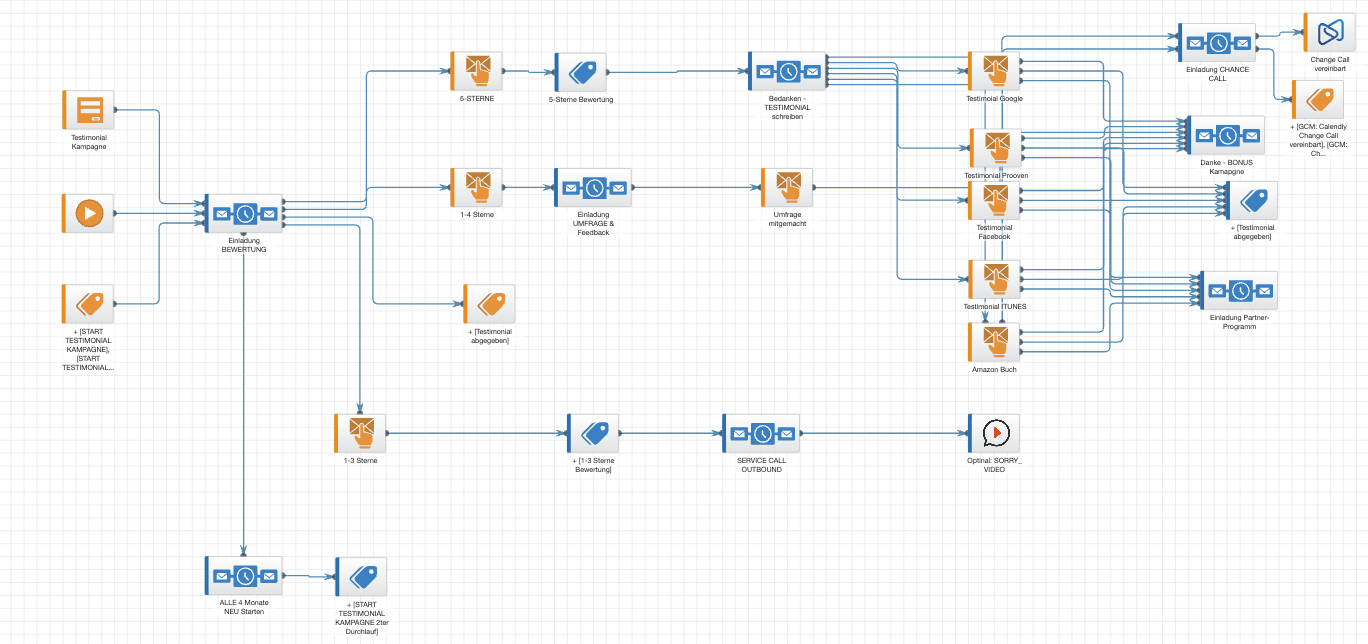Select the Umfrage mitgemacht goal node
Image resolution: width=1368 pixels, height=644 pixels.
pos(788,187)
